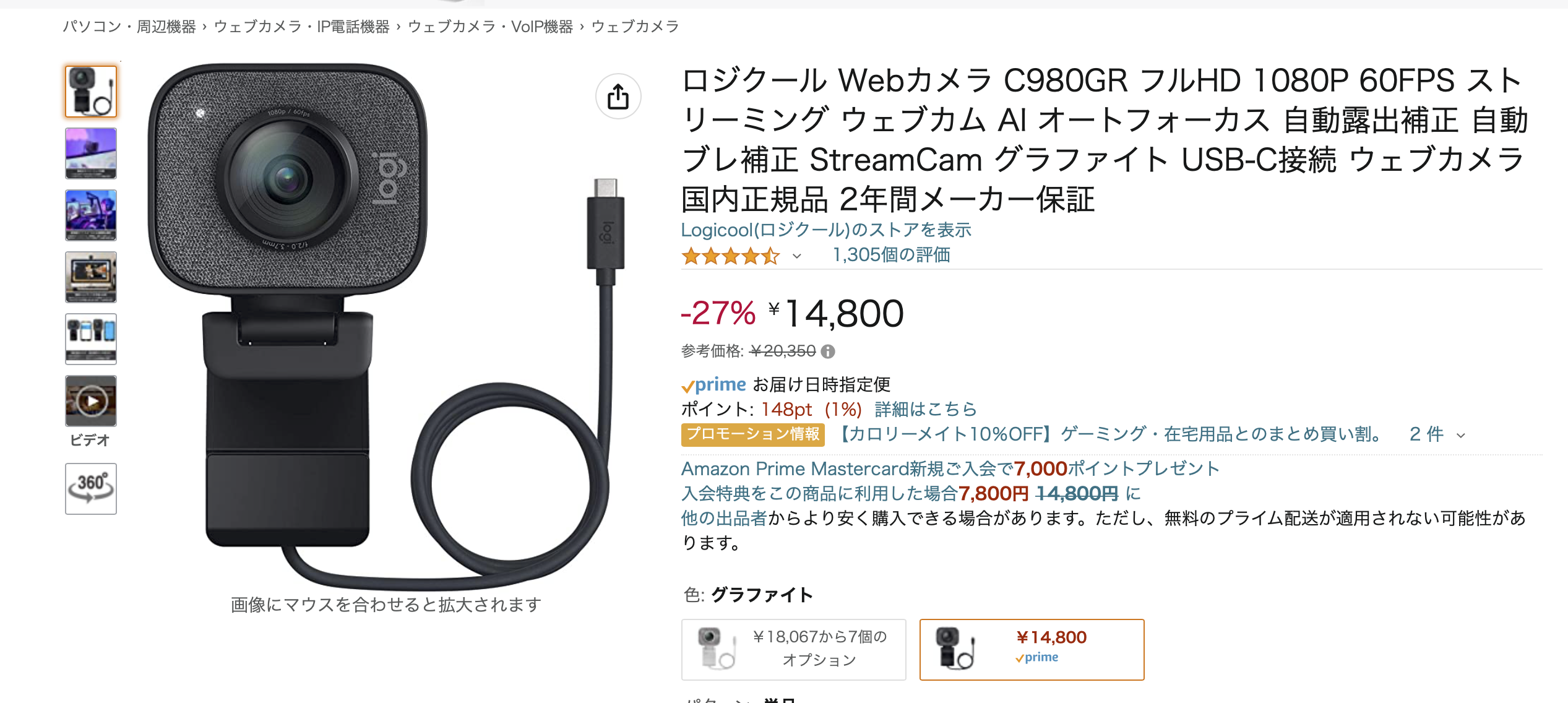The image size is (1568, 703).
Task: Open the 1,305個の評価 reviews link
Action: tap(891, 255)
